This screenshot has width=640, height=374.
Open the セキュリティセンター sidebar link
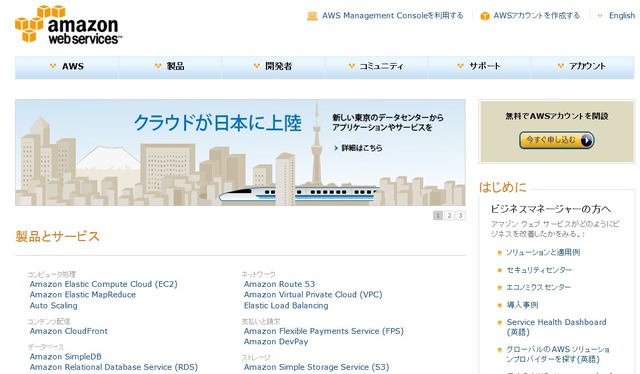[x=539, y=270]
